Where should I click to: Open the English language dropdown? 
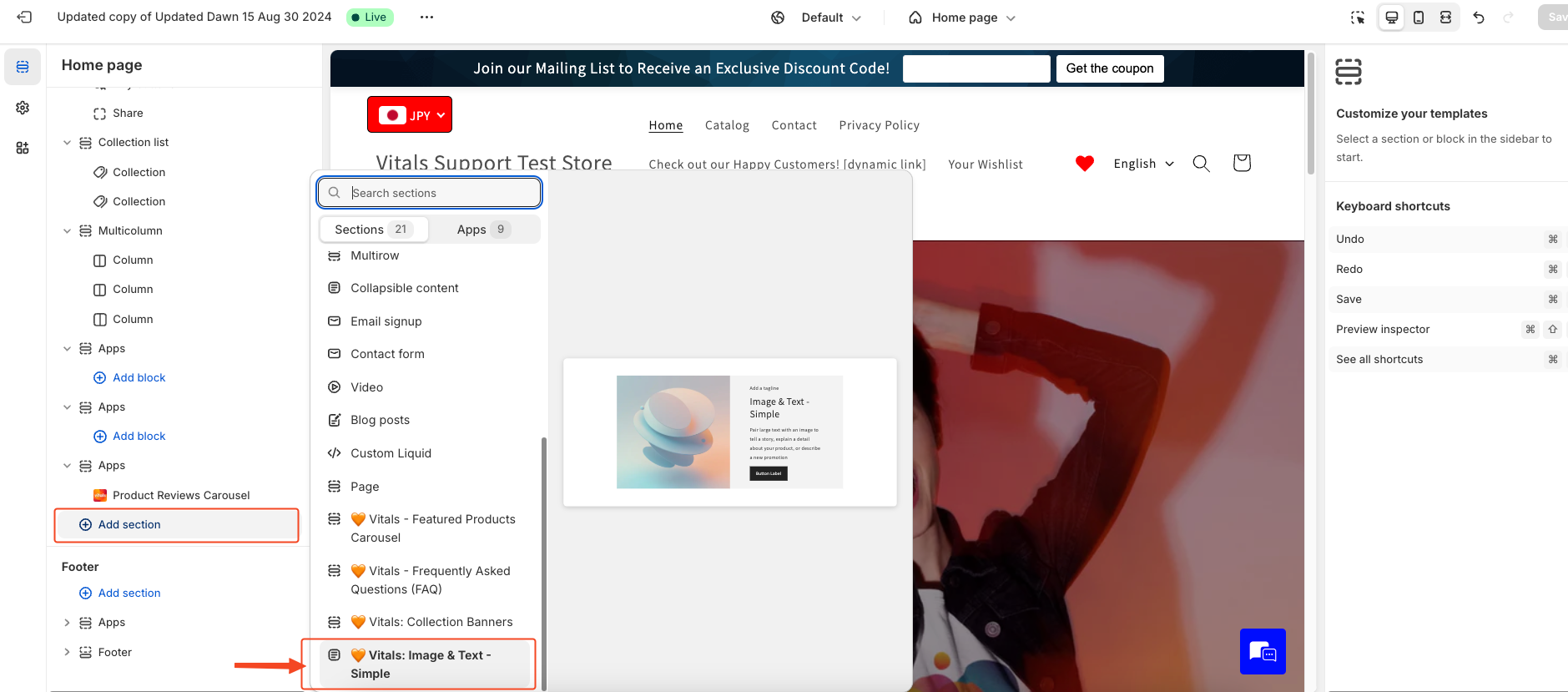pos(1143,164)
